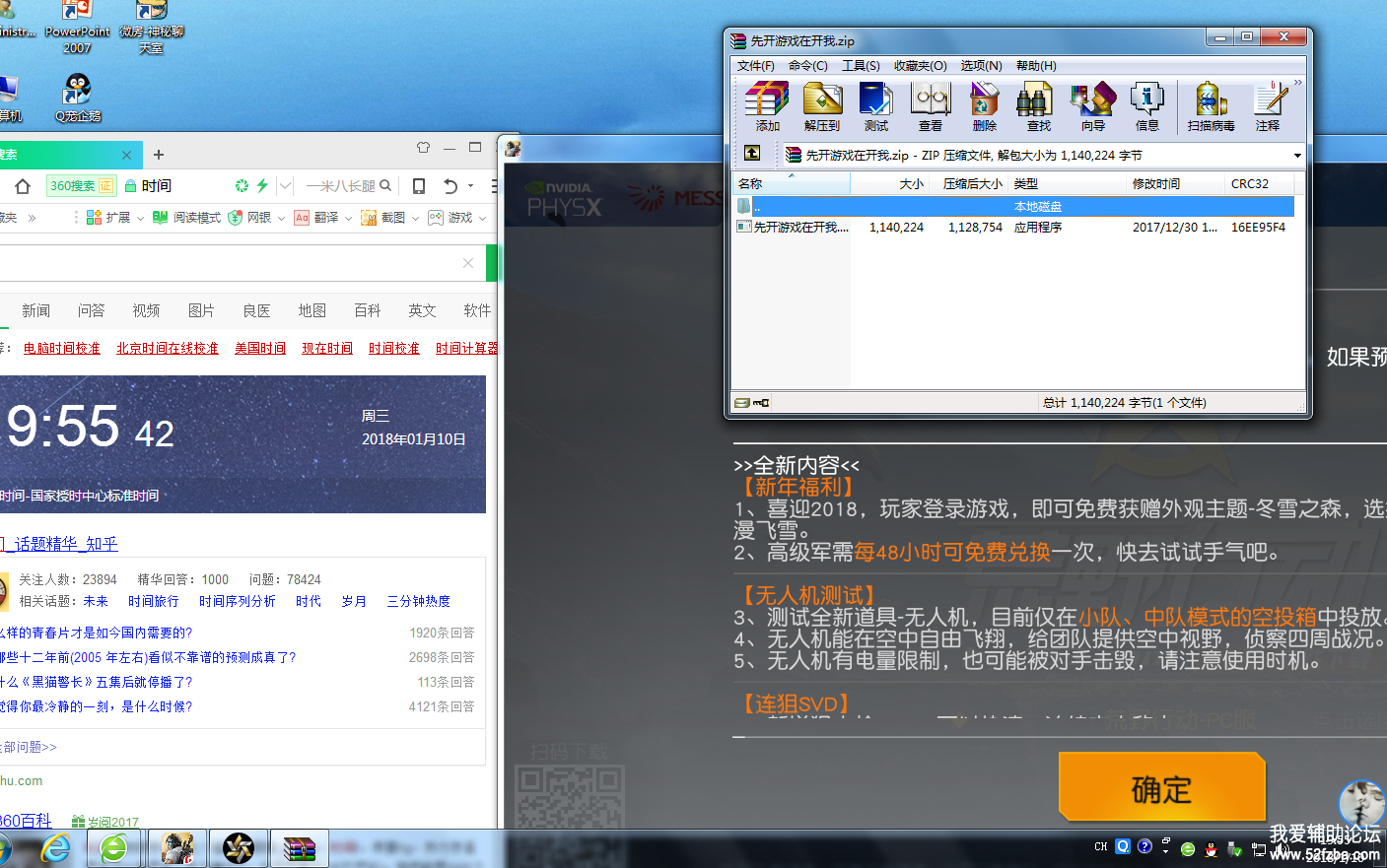This screenshot has width=1387, height=868.
Task: Expand the 翻译 dropdown arrow
Action: click(348, 218)
